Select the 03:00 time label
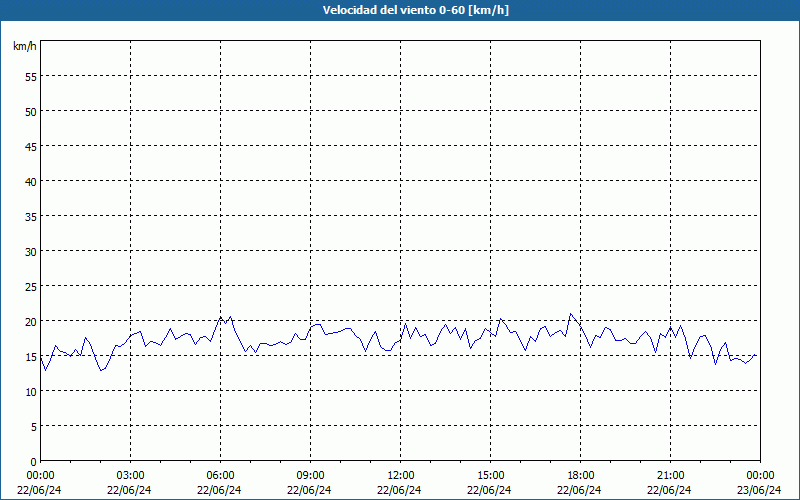This screenshot has height=500, width=800. pyautogui.click(x=130, y=475)
